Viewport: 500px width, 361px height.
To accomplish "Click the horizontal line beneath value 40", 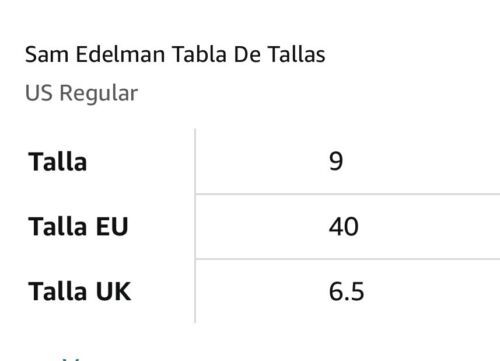I will [347, 259].
